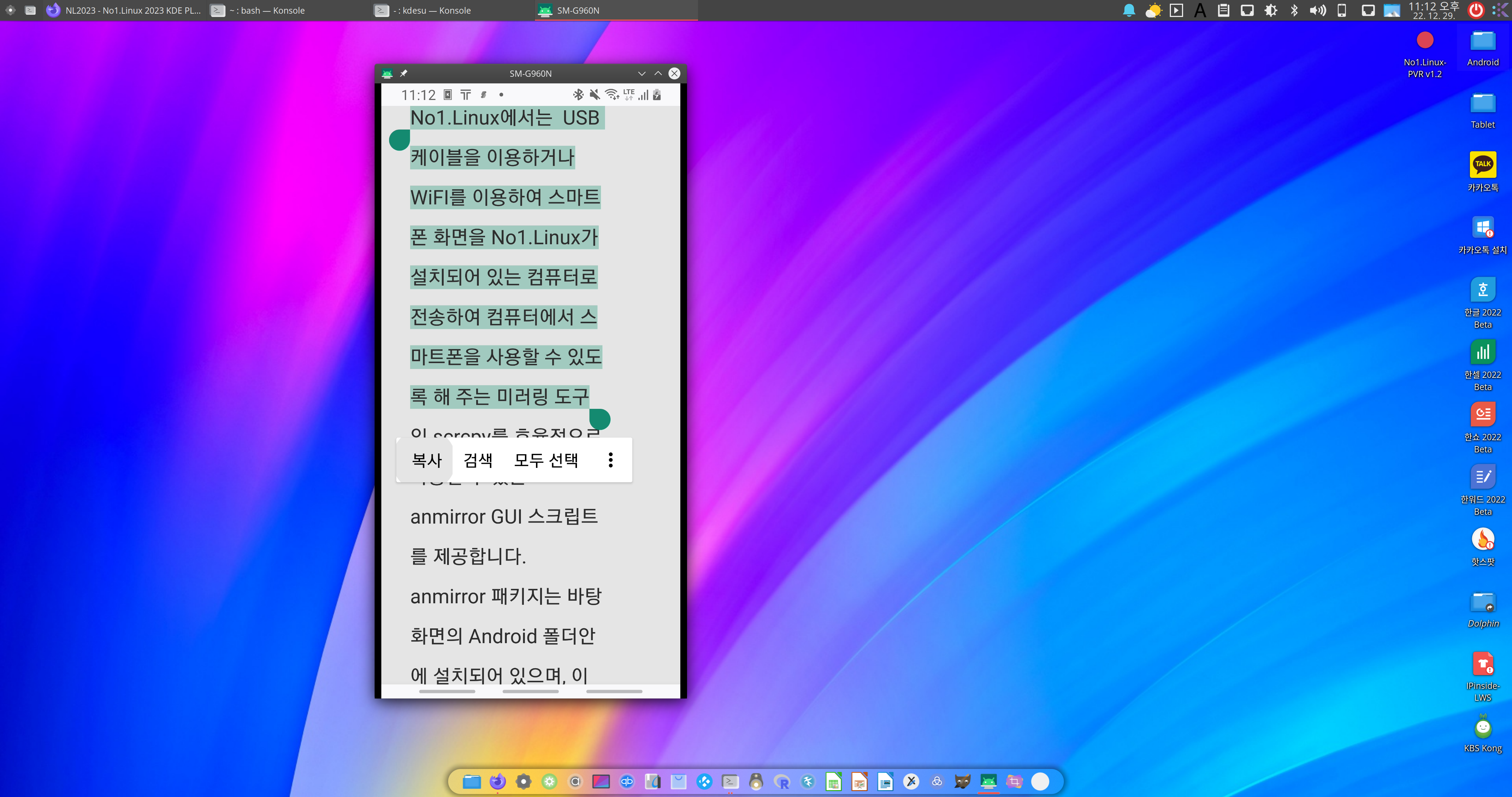Open the three-circles app in the dock

(937, 781)
